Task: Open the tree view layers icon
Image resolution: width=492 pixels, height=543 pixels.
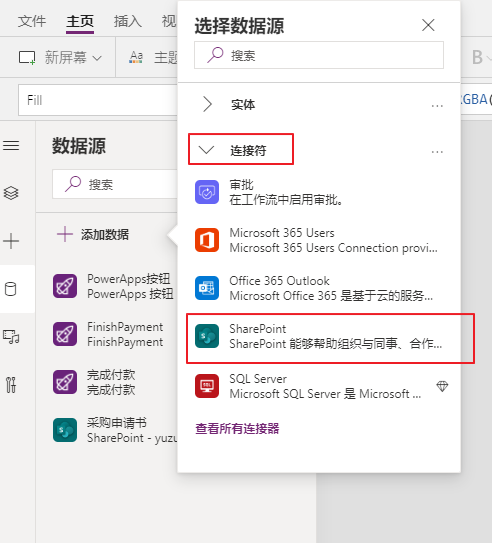Action: [x=11, y=193]
